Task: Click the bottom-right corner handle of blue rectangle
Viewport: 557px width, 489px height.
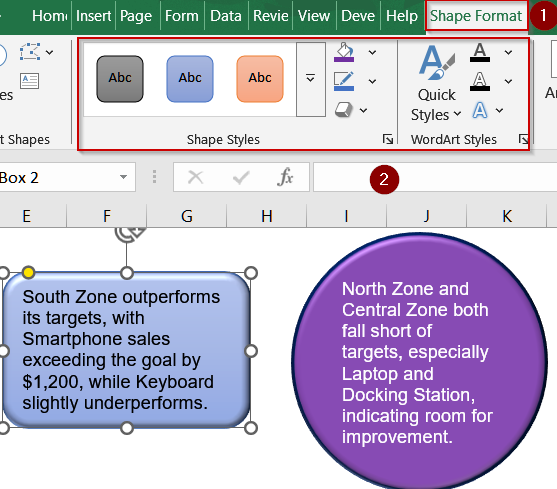Action: [251, 428]
